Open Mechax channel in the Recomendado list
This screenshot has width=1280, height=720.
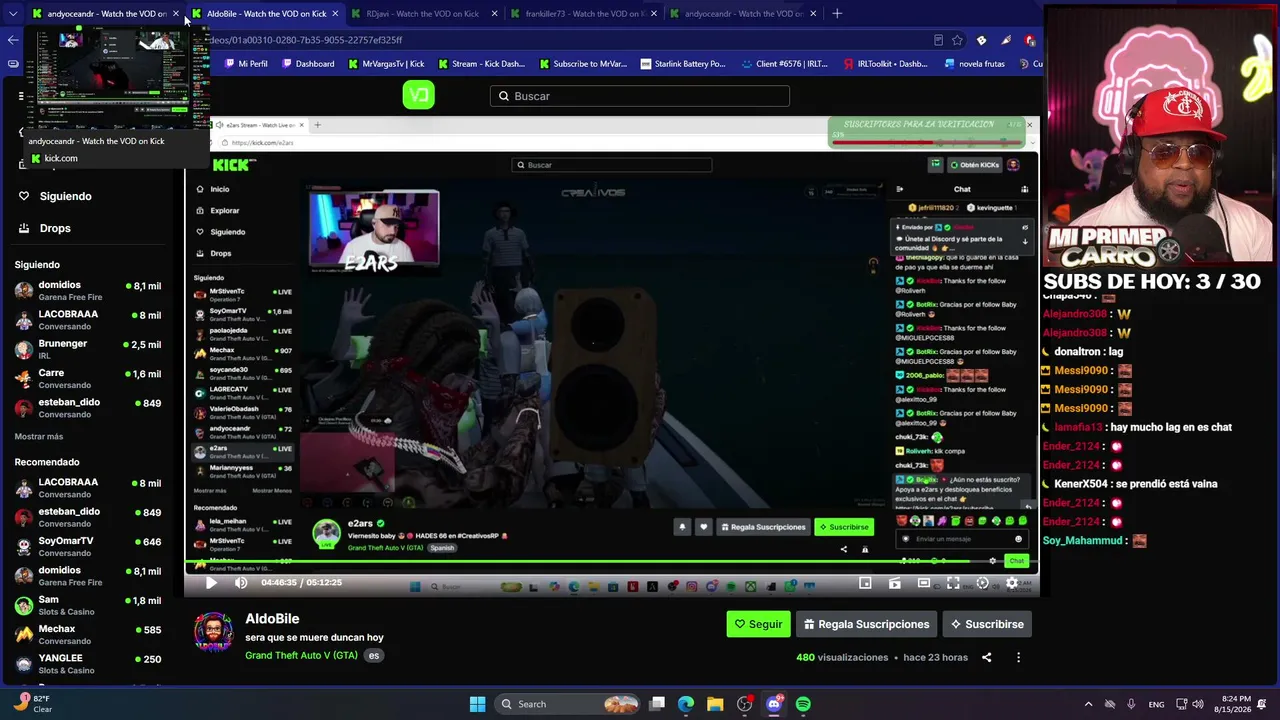(x=88, y=634)
